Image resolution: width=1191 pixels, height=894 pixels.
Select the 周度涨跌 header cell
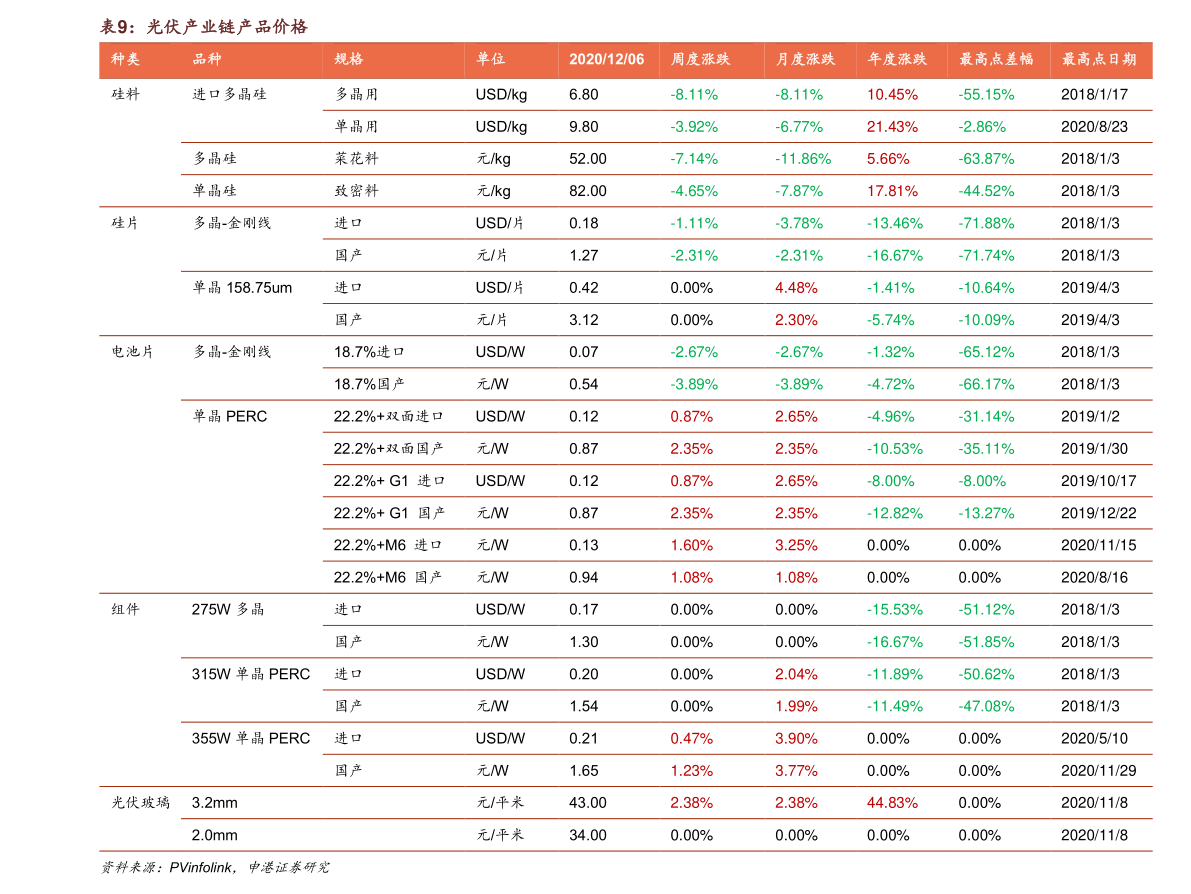point(700,59)
